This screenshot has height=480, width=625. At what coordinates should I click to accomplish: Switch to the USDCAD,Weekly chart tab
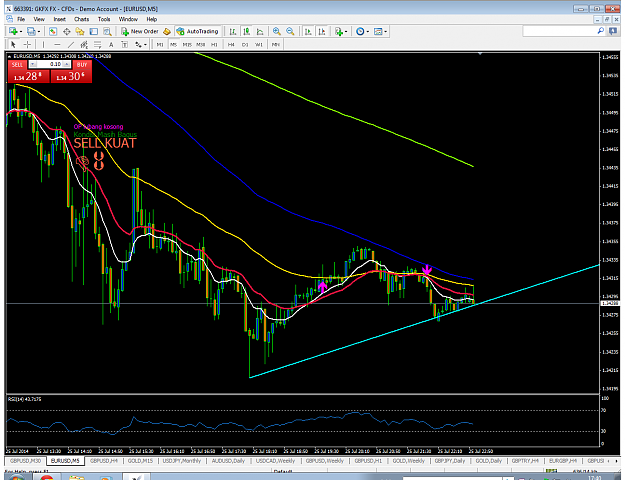tap(275, 460)
